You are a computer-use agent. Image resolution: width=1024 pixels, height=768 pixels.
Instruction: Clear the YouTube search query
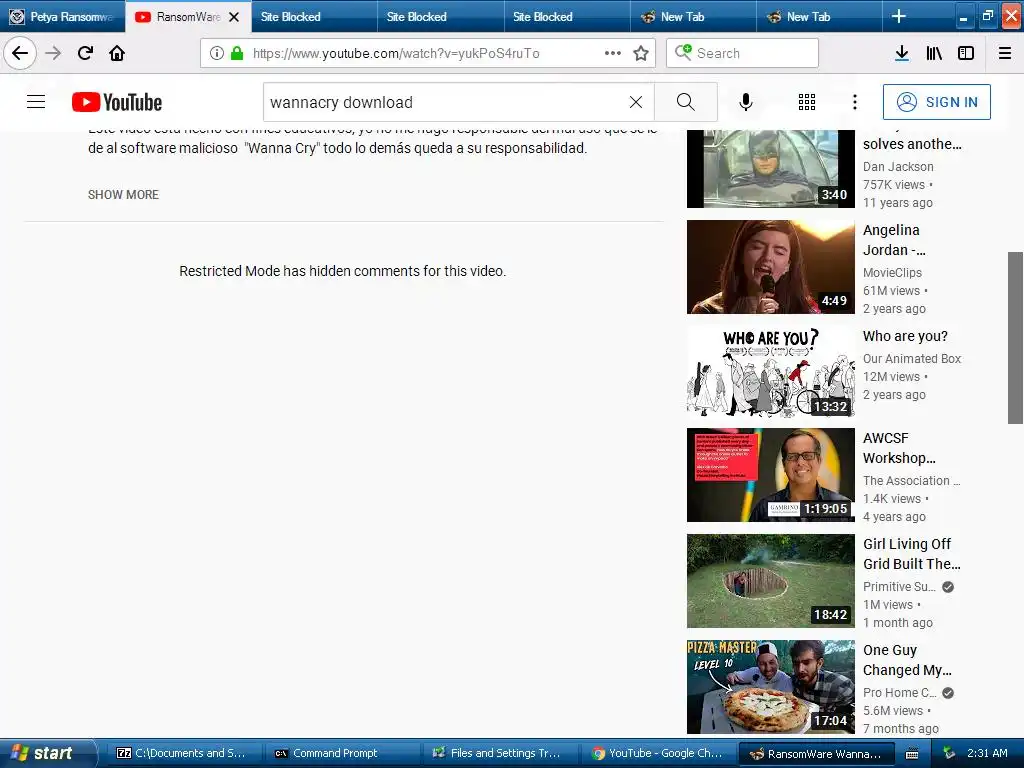point(635,102)
